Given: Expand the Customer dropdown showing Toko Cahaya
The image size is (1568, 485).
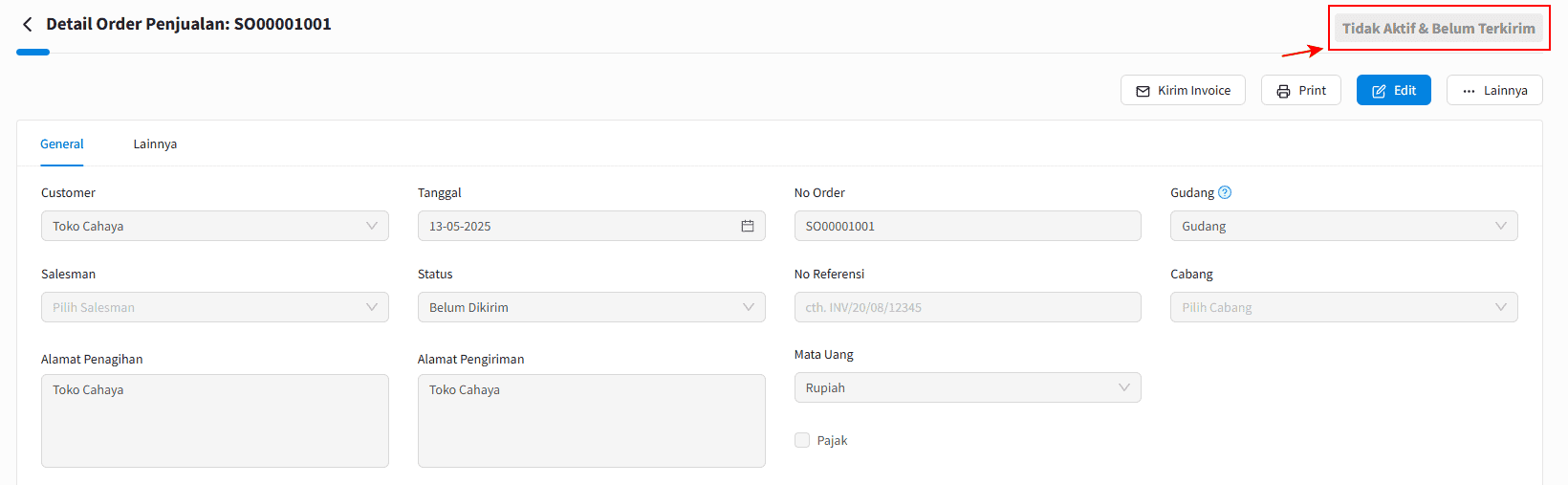Looking at the screenshot, I should [215, 226].
